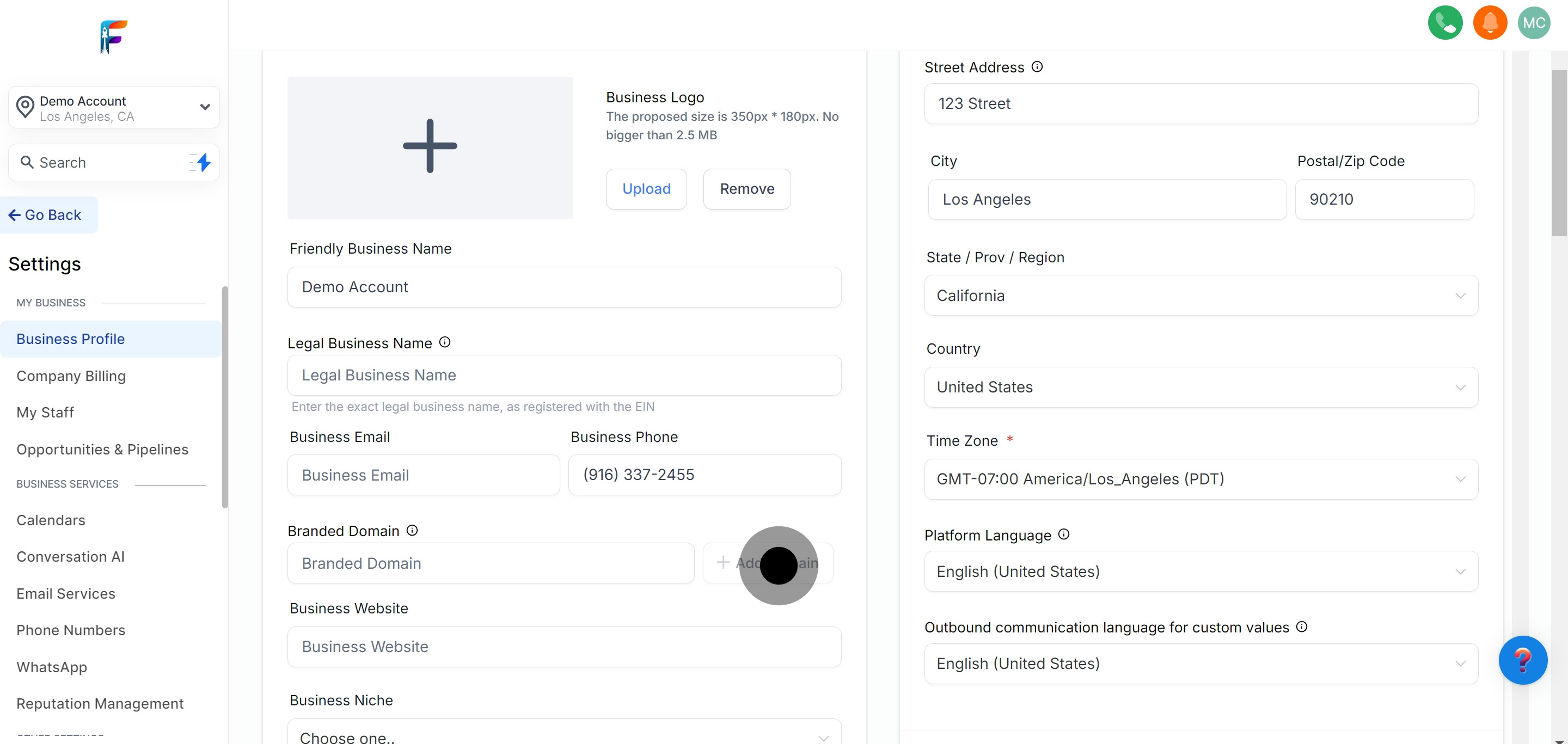This screenshot has width=1568, height=744.
Task: Click the Business Website field
Action: (564, 647)
